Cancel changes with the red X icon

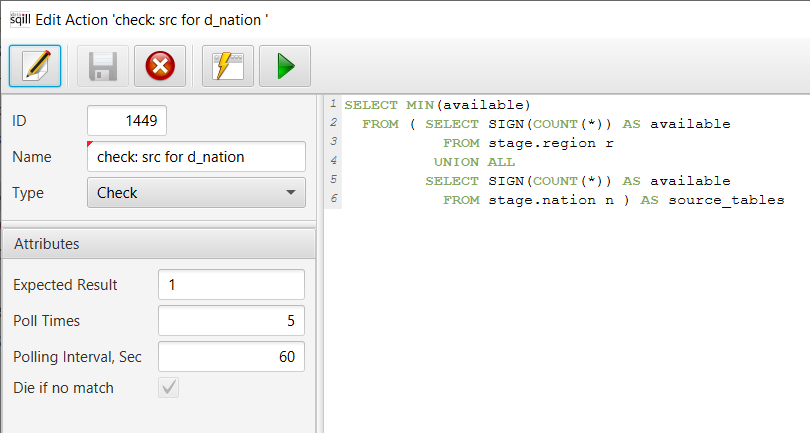[159, 67]
